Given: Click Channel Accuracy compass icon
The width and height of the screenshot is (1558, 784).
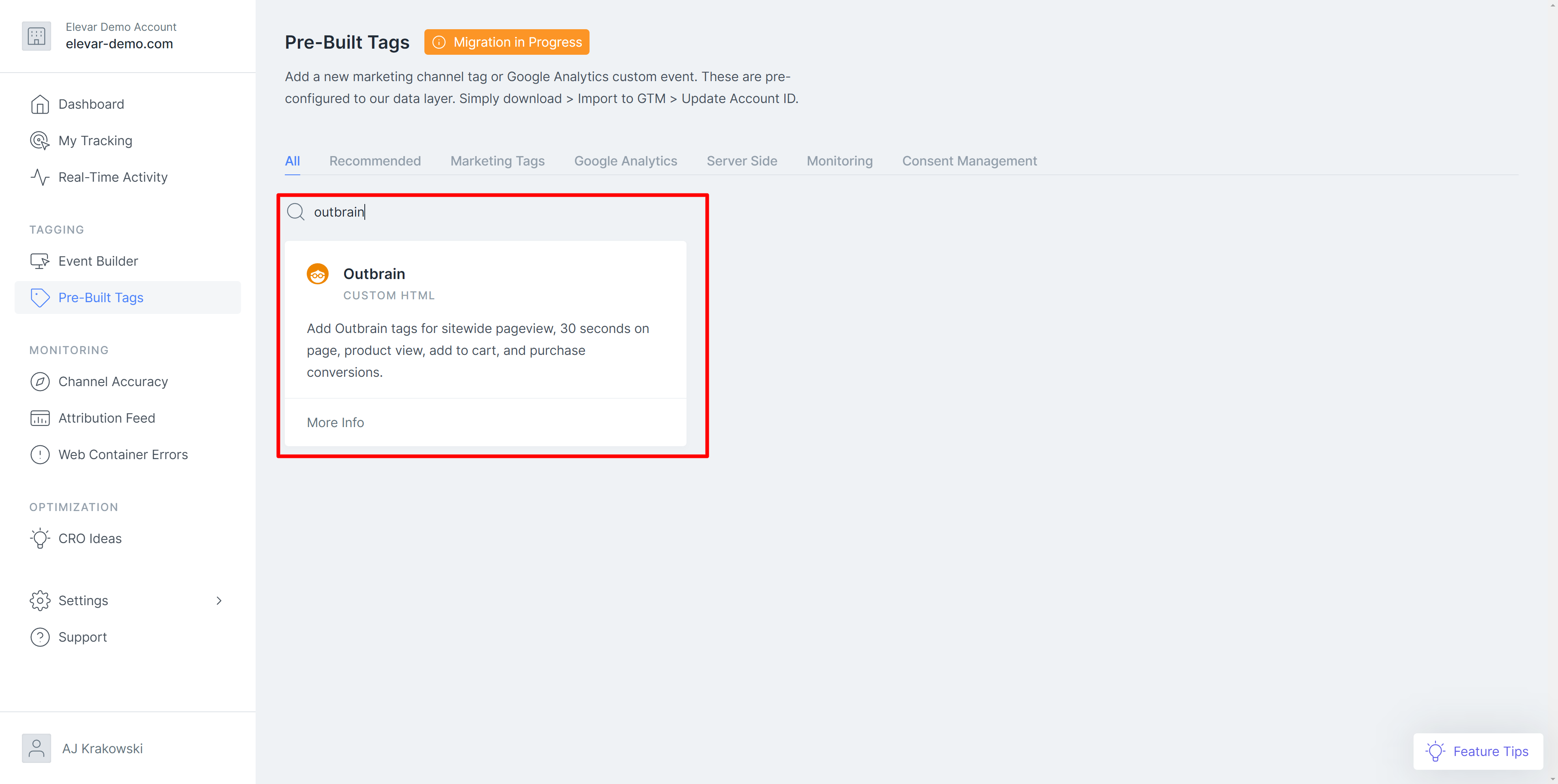Looking at the screenshot, I should coord(40,381).
